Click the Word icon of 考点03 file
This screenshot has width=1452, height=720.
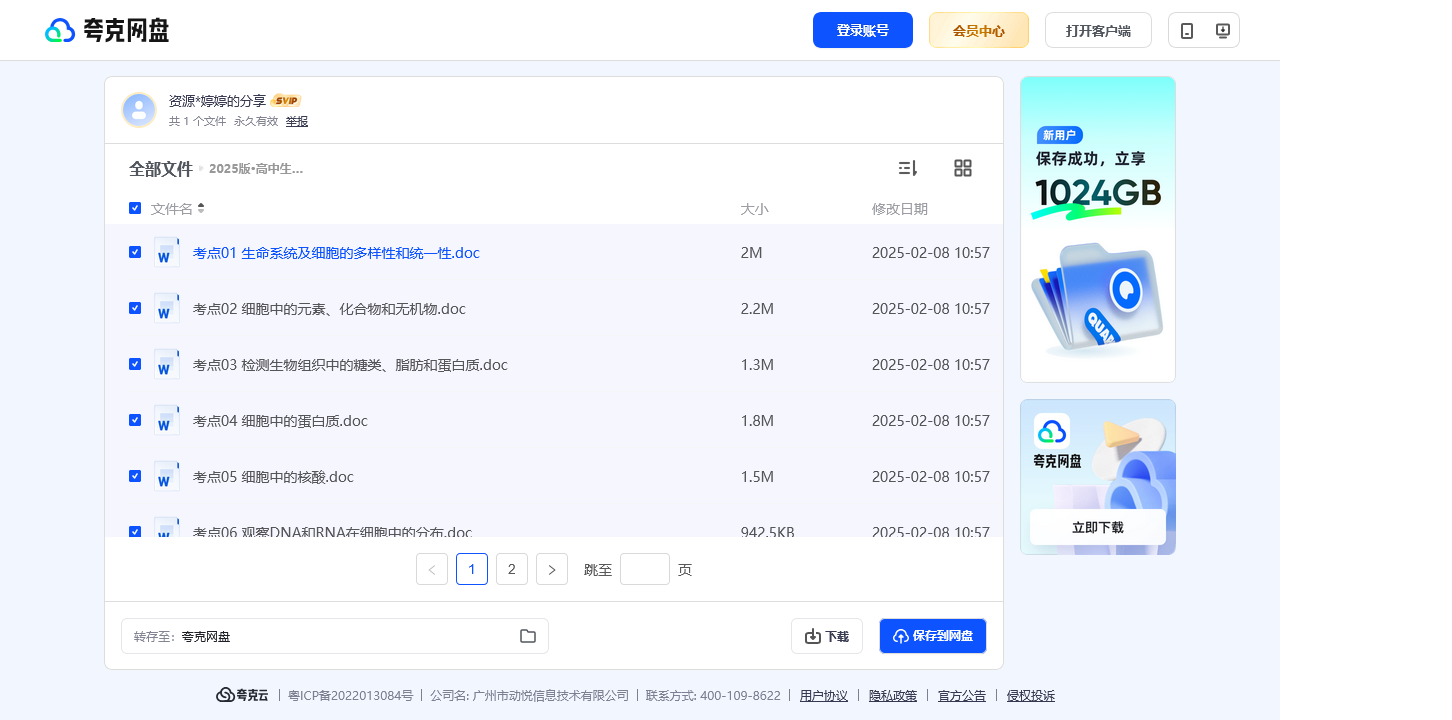point(167,364)
